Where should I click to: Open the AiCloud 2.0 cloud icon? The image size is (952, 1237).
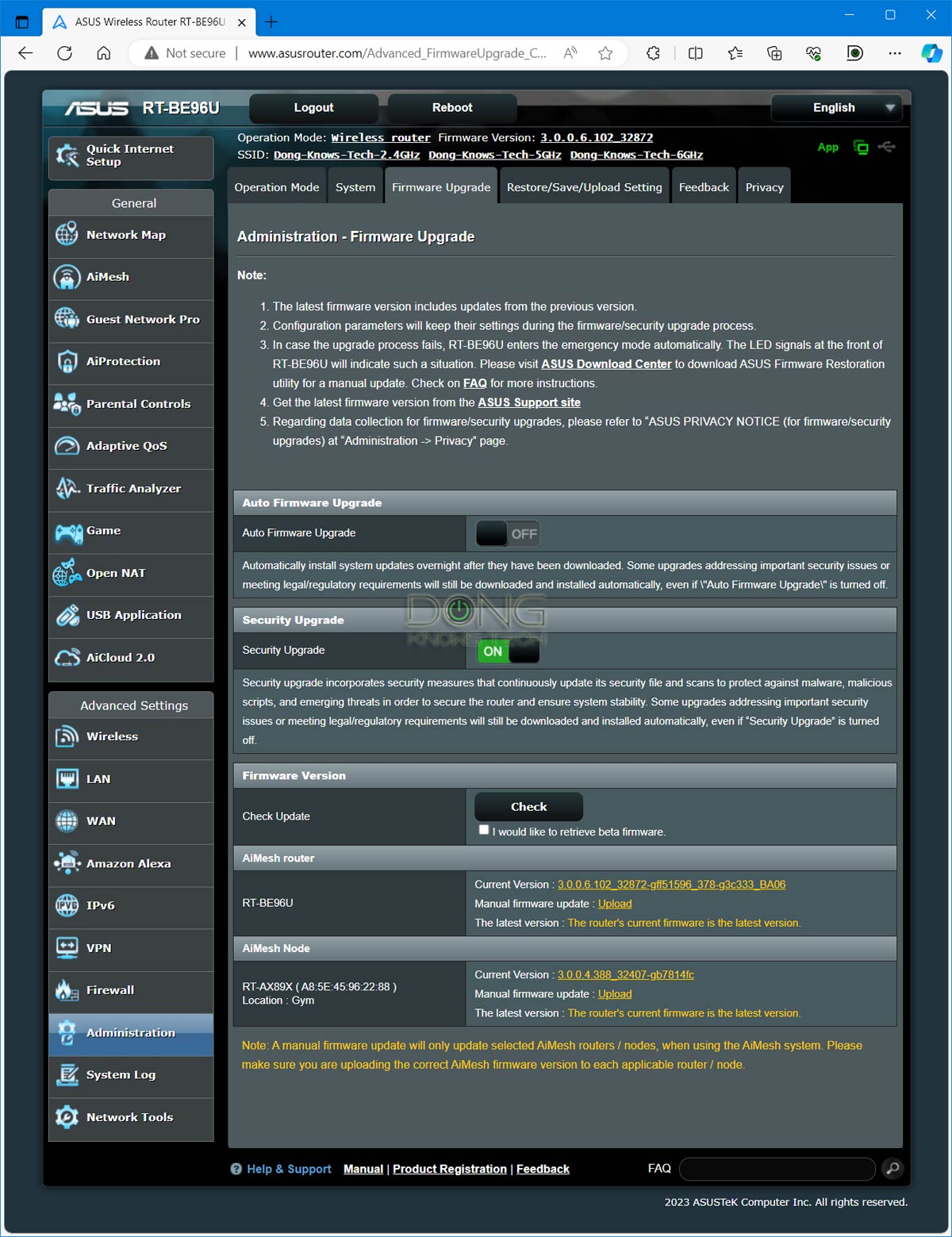tap(67, 657)
